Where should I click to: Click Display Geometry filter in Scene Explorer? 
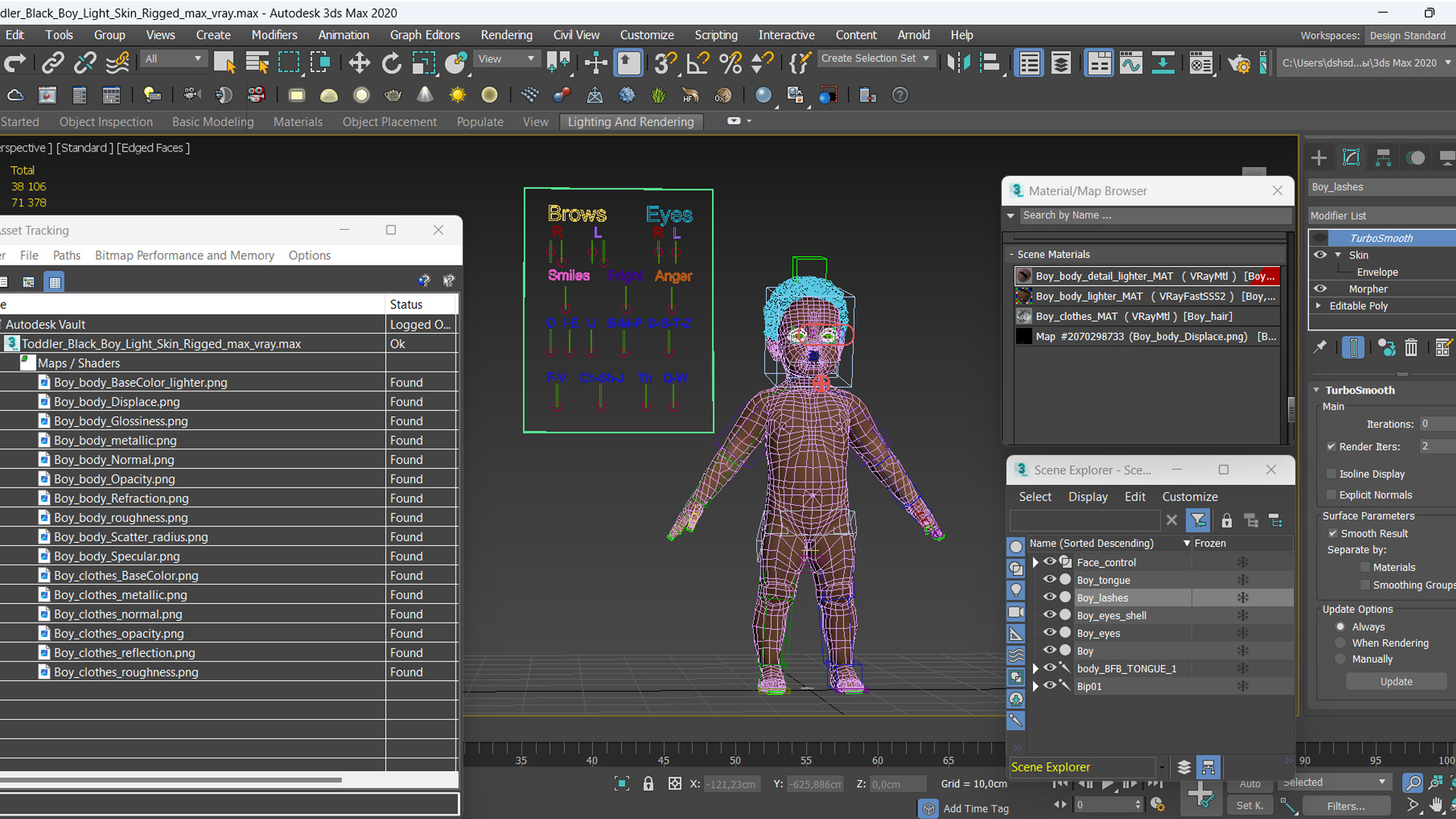click(1016, 547)
